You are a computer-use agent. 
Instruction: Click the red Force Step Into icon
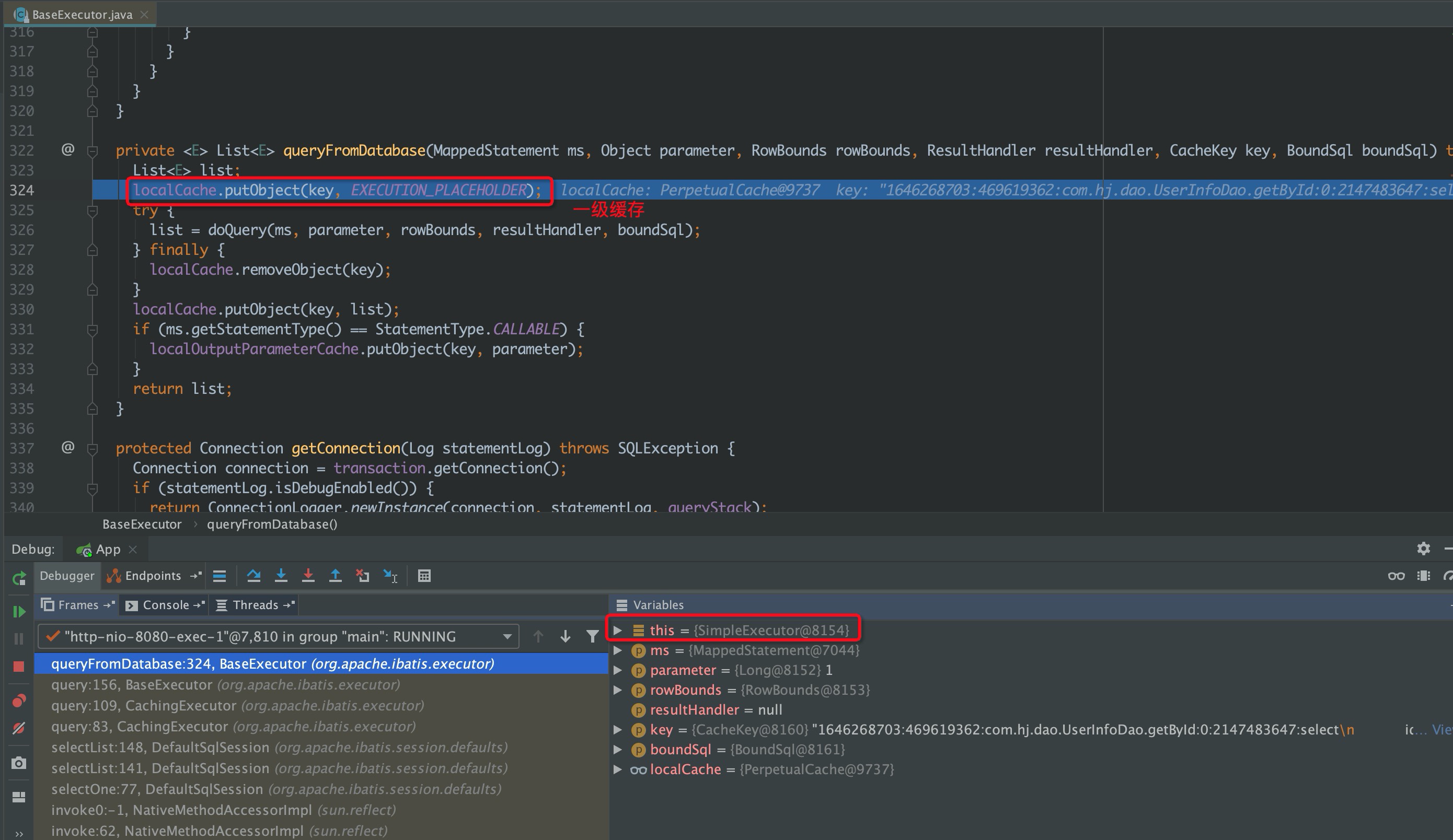(x=308, y=576)
